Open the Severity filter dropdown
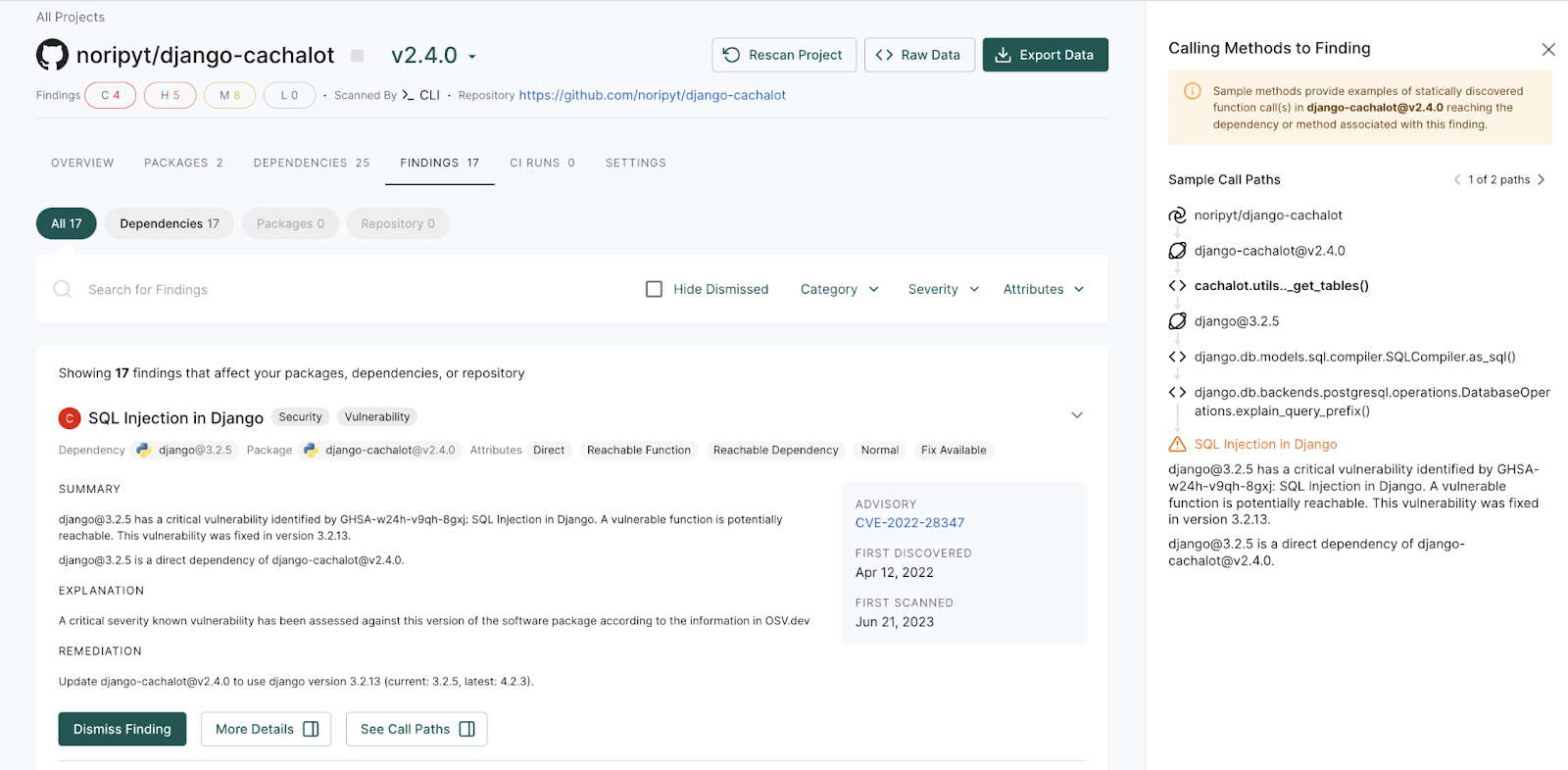 point(943,289)
